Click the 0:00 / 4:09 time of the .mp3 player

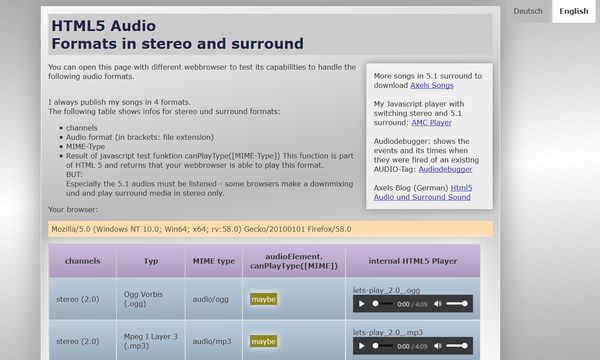tap(412, 347)
